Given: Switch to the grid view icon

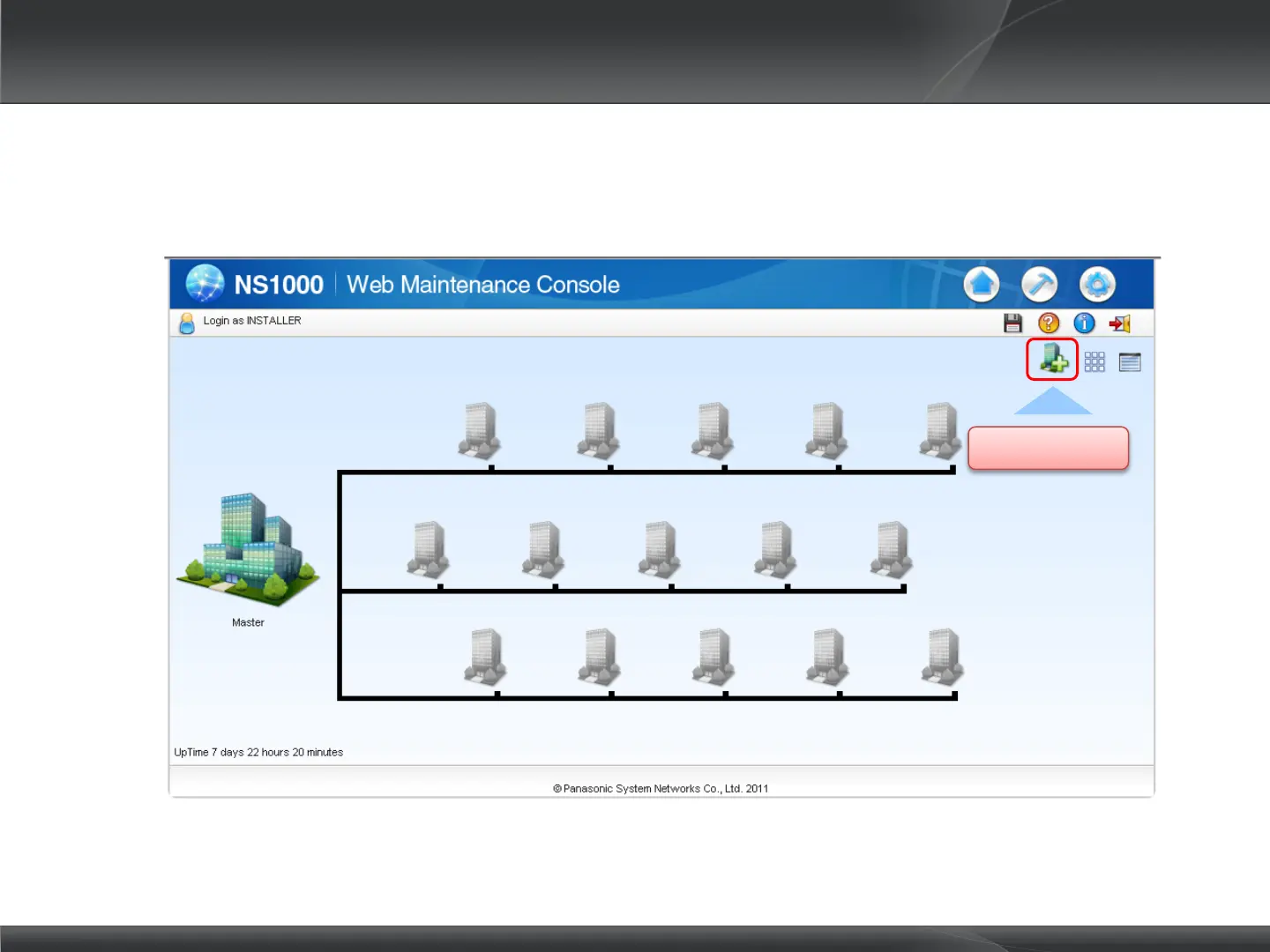Looking at the screenshot, I should [x=1094, y=361].
